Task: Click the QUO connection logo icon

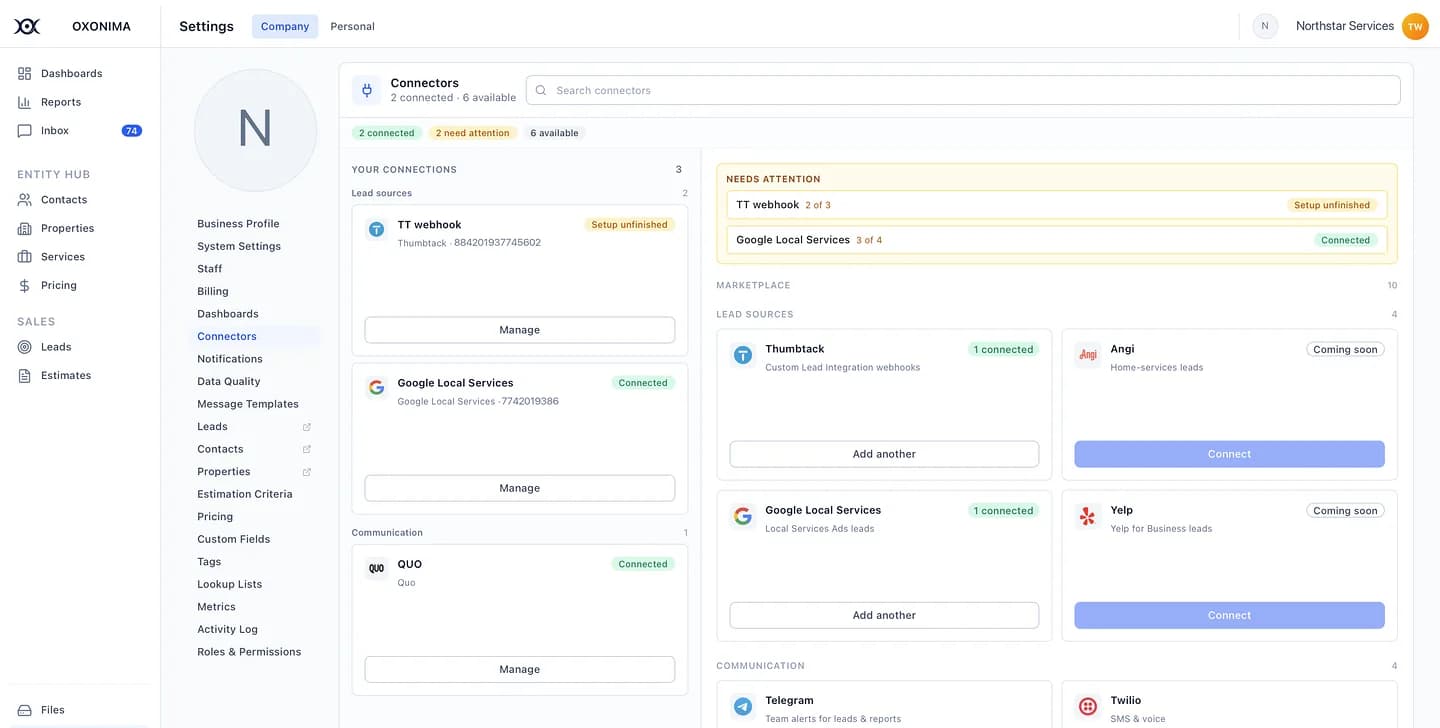Action: (377, 568)
